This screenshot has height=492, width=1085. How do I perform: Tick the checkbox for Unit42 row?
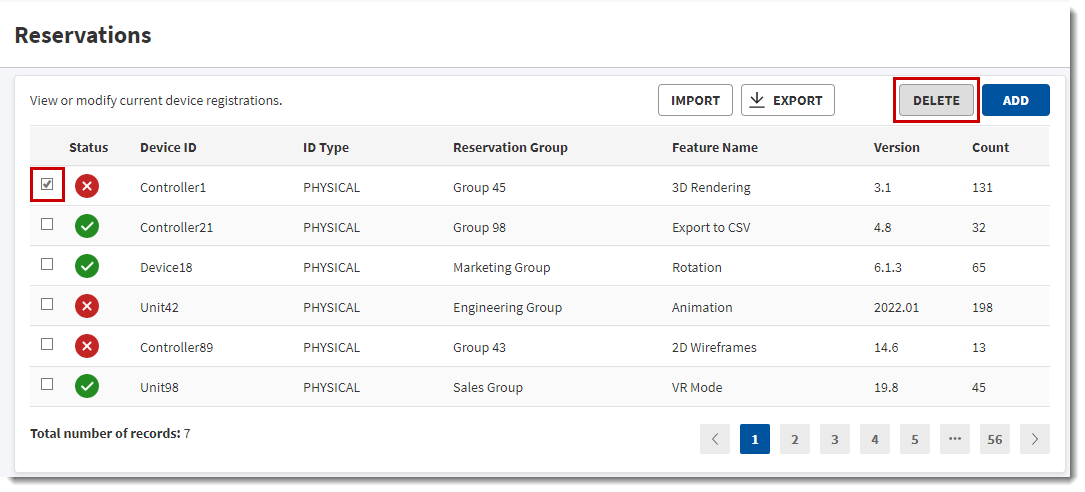[47, 305]
